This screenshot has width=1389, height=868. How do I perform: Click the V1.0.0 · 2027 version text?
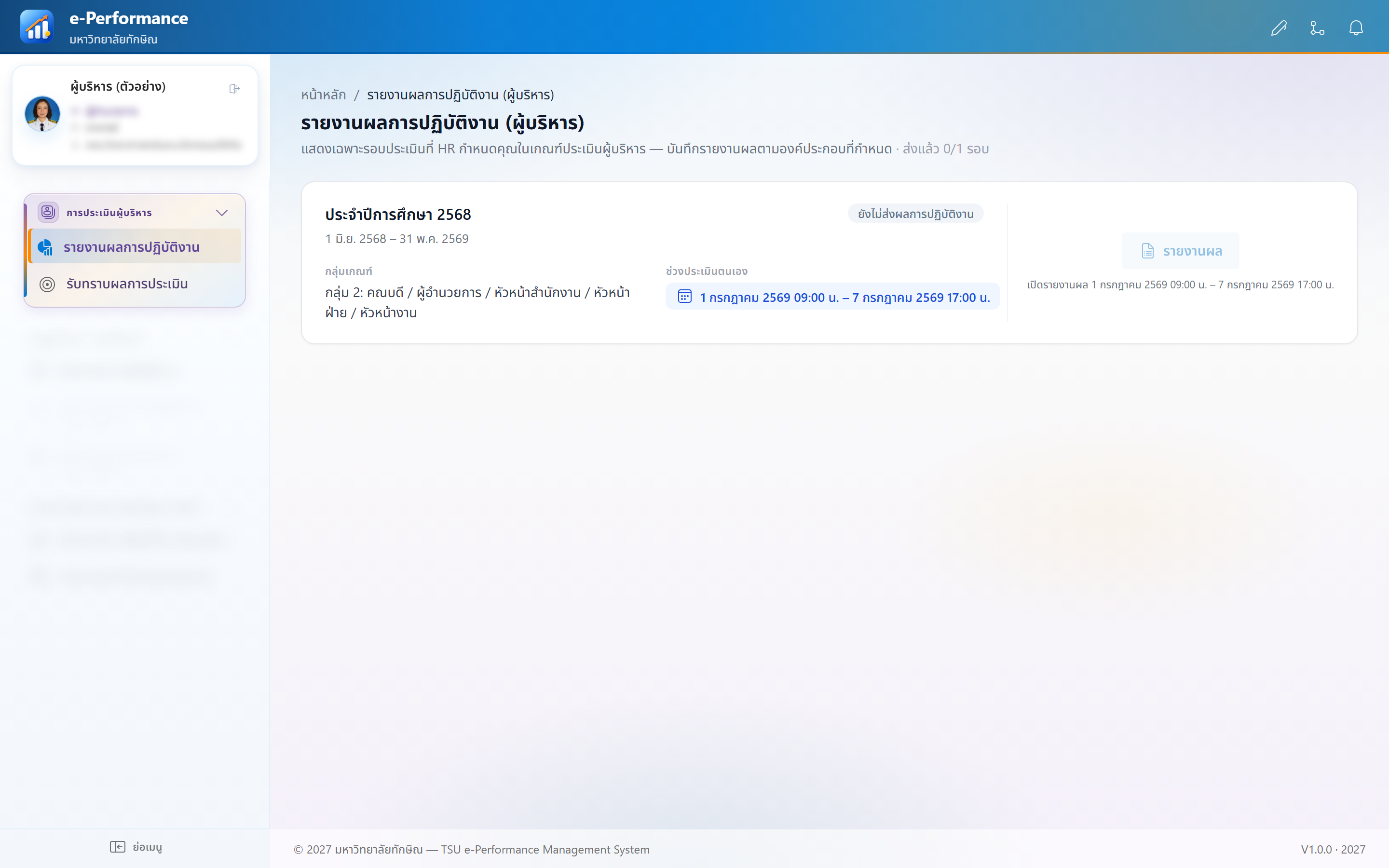1333,849
